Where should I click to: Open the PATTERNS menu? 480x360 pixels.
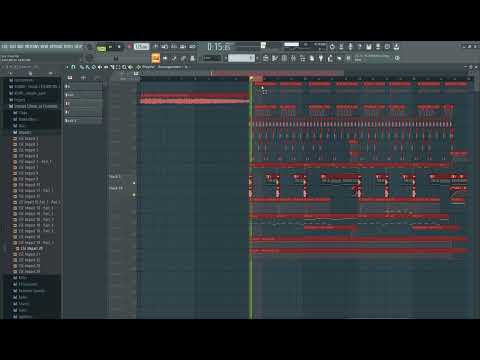[x=32, y=46]
